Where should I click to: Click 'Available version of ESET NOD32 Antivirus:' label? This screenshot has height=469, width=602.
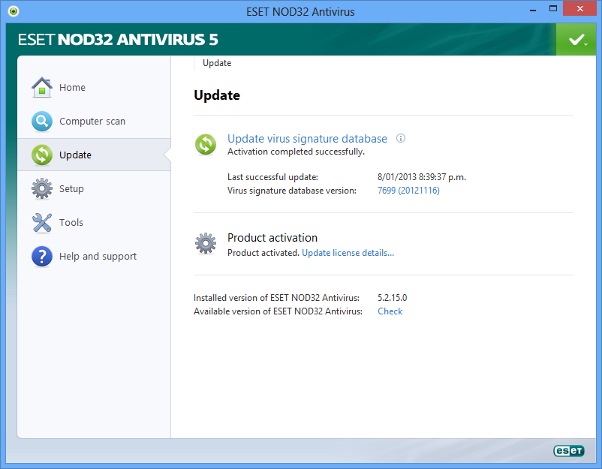coord(278,311)
